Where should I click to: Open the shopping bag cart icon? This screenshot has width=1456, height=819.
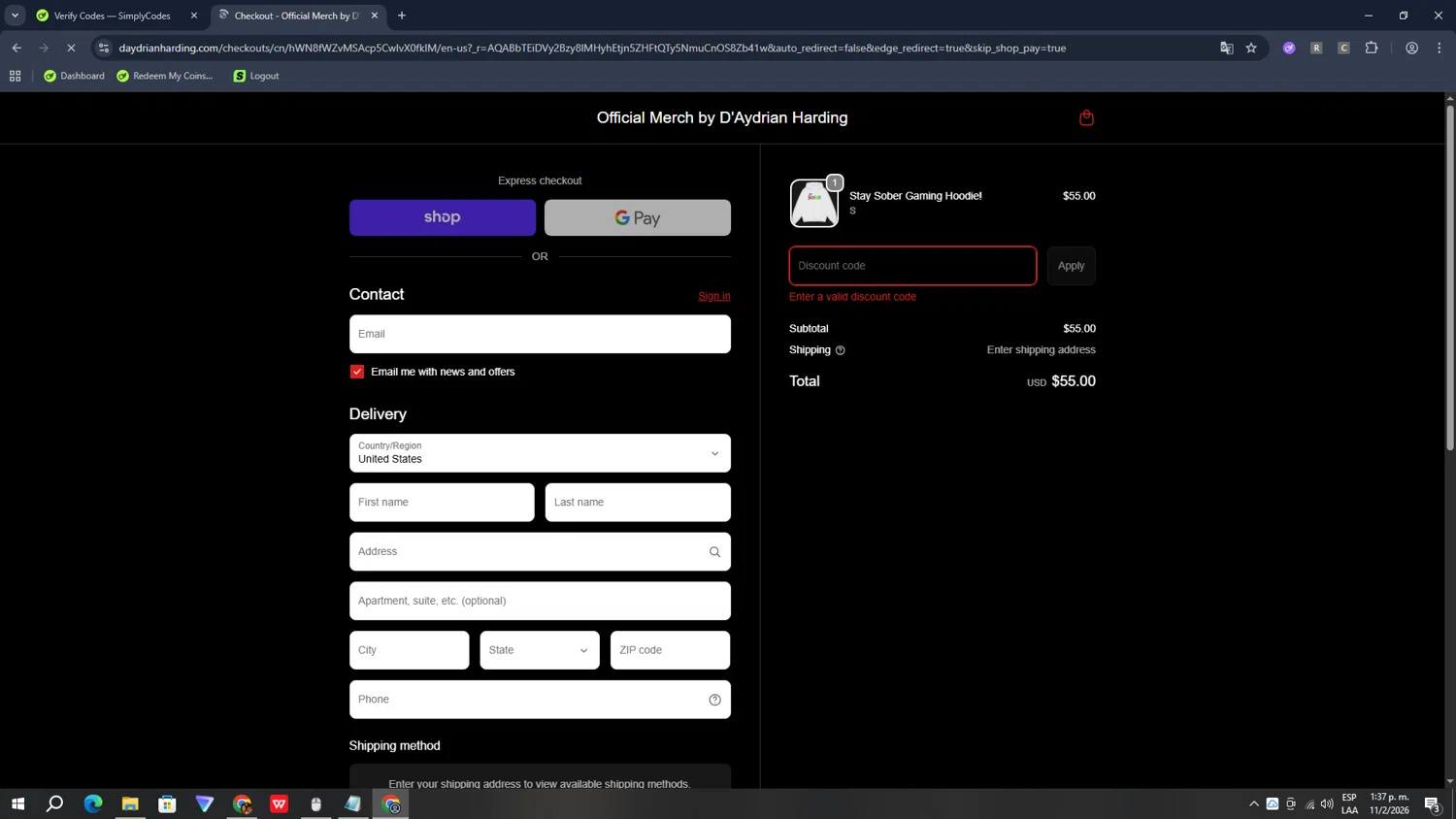(x=1086, y=117)
